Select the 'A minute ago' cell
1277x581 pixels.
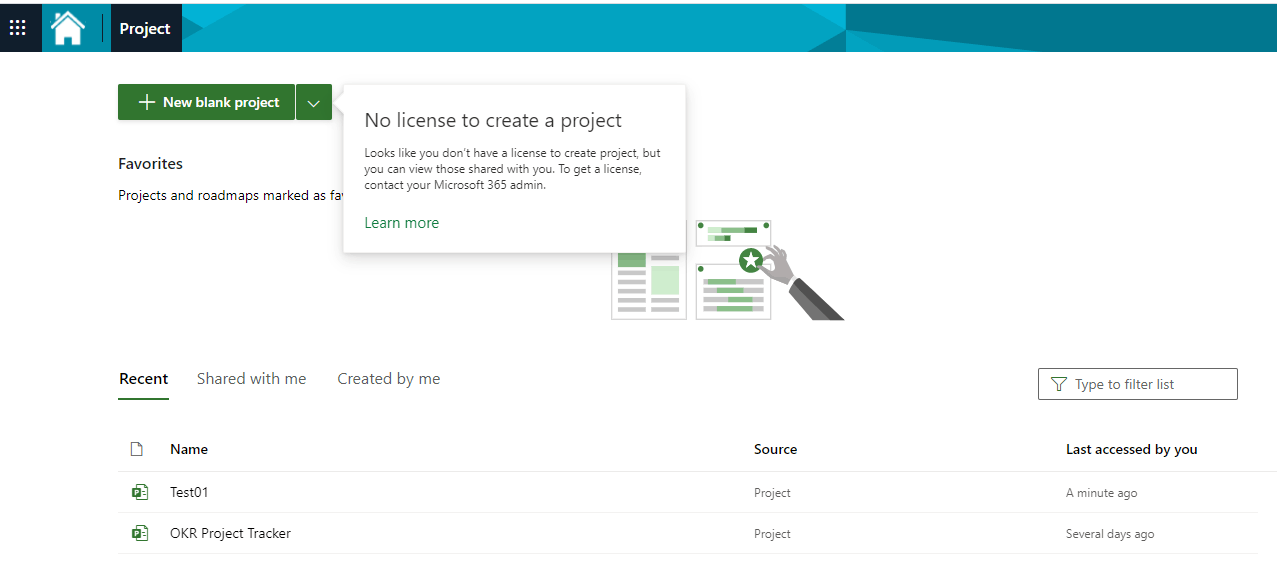pos(1101,493)
